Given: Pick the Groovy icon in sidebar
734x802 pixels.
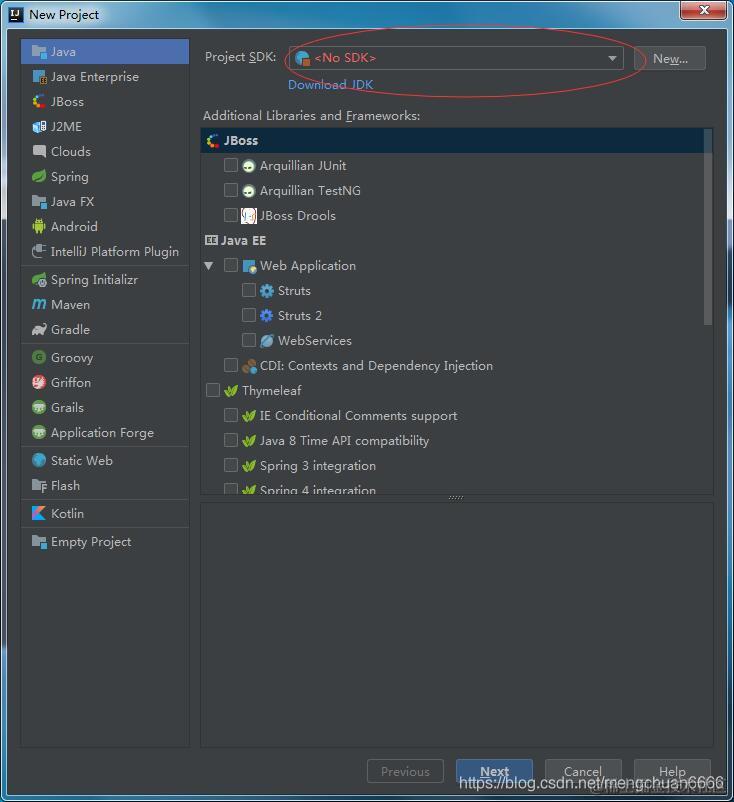Looking at the screenshot, I should coord(39,357).
